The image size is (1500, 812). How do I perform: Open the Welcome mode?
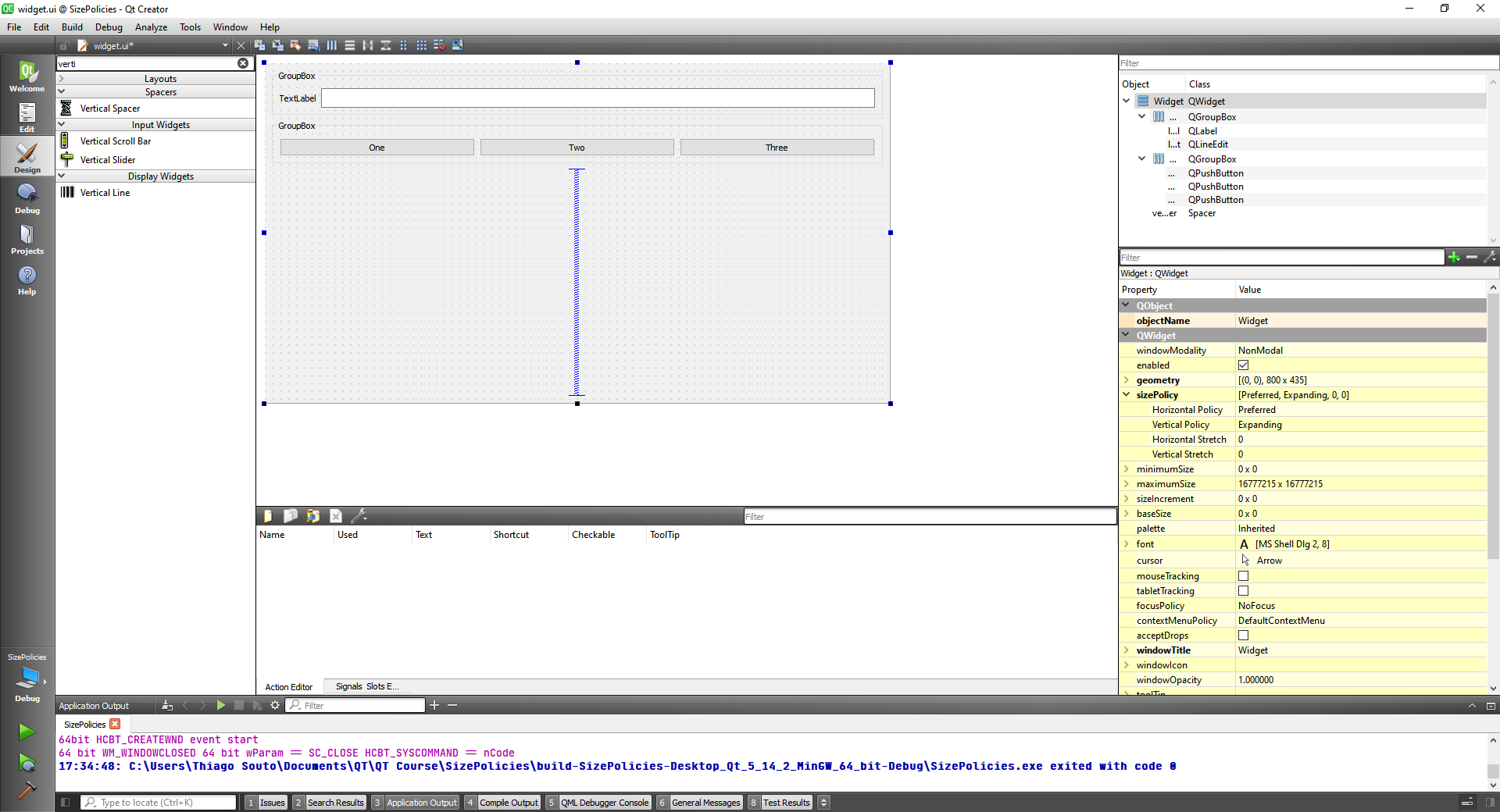point(27,77)
